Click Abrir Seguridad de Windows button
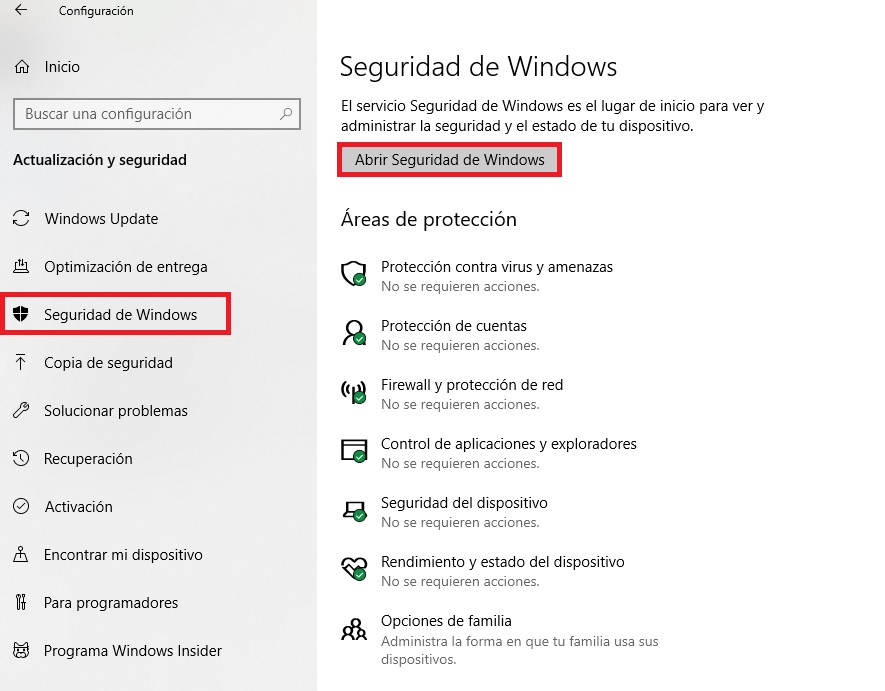885x691 pixels. [449, 160]
